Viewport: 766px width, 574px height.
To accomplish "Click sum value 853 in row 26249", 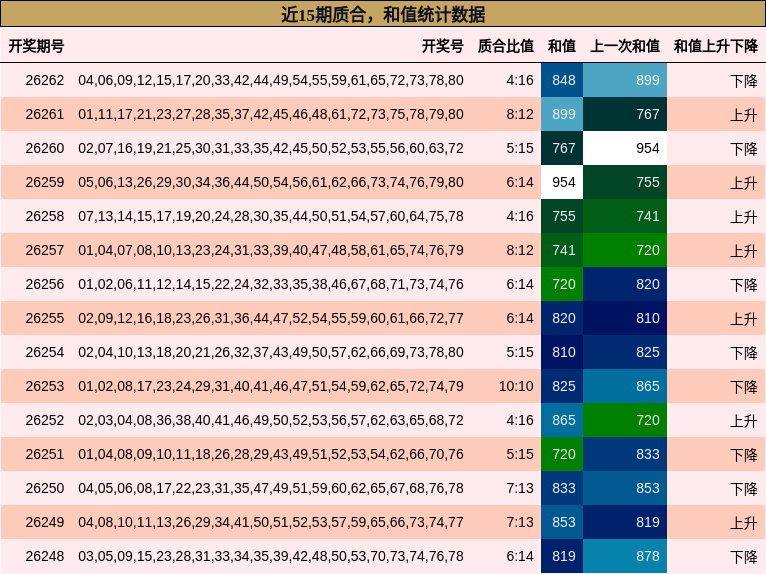I will pyautogui.click(x=562, y=522).
